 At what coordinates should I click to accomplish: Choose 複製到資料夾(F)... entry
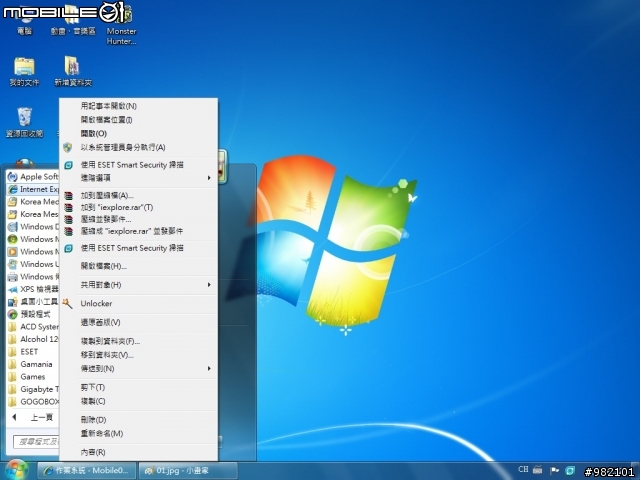[139, 341]
